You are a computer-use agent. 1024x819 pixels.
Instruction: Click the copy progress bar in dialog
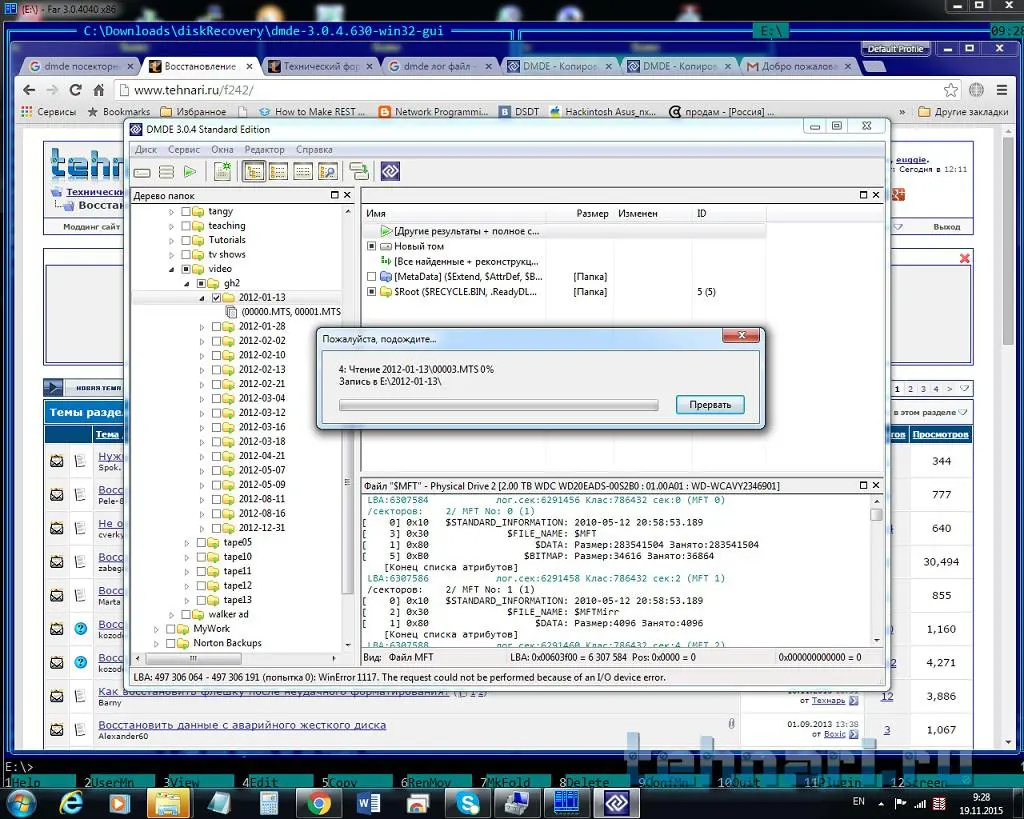(499, 405)
